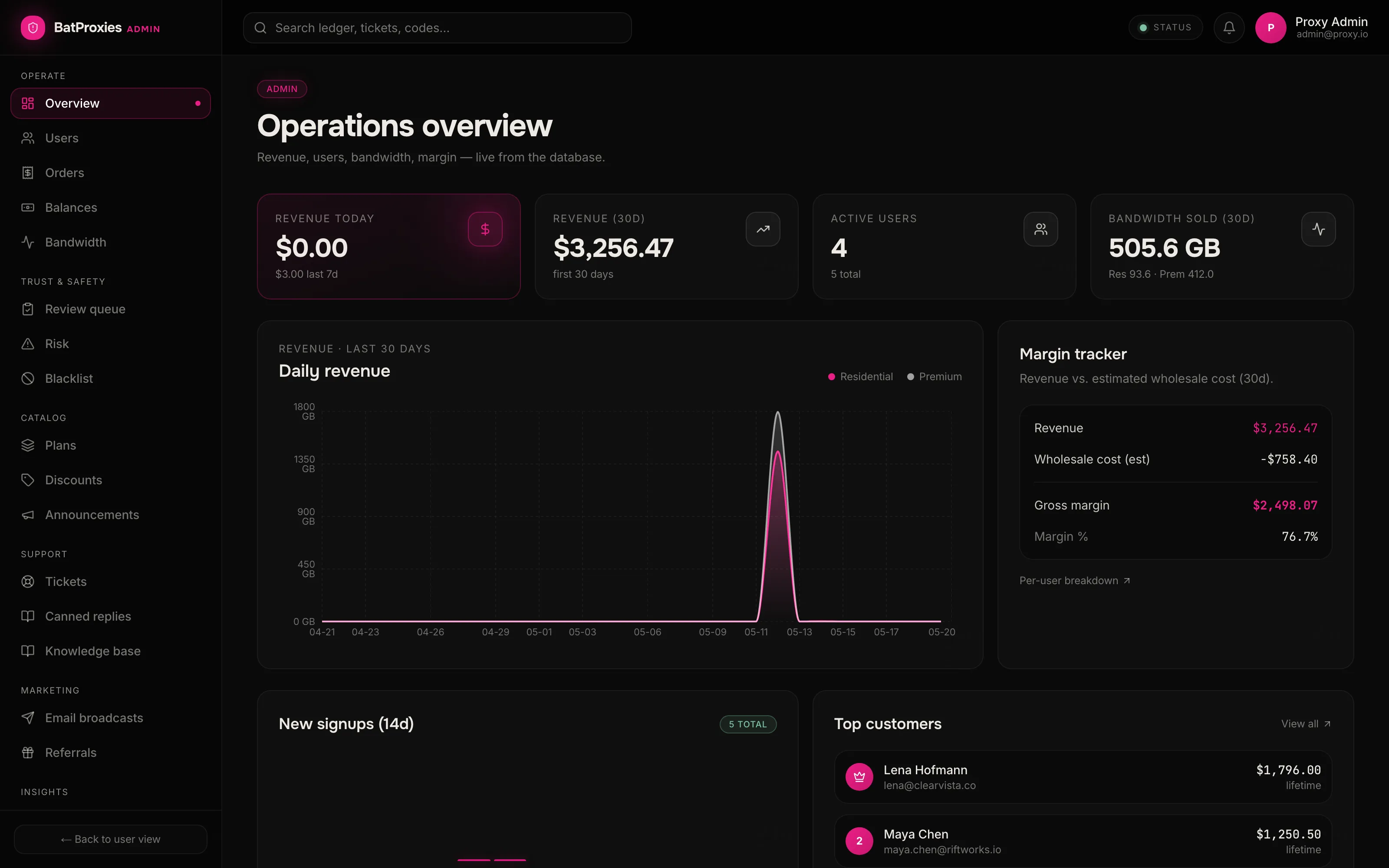
Task: Click Maya Chen's rank 2 badge
Action: (x=859, y=841)
